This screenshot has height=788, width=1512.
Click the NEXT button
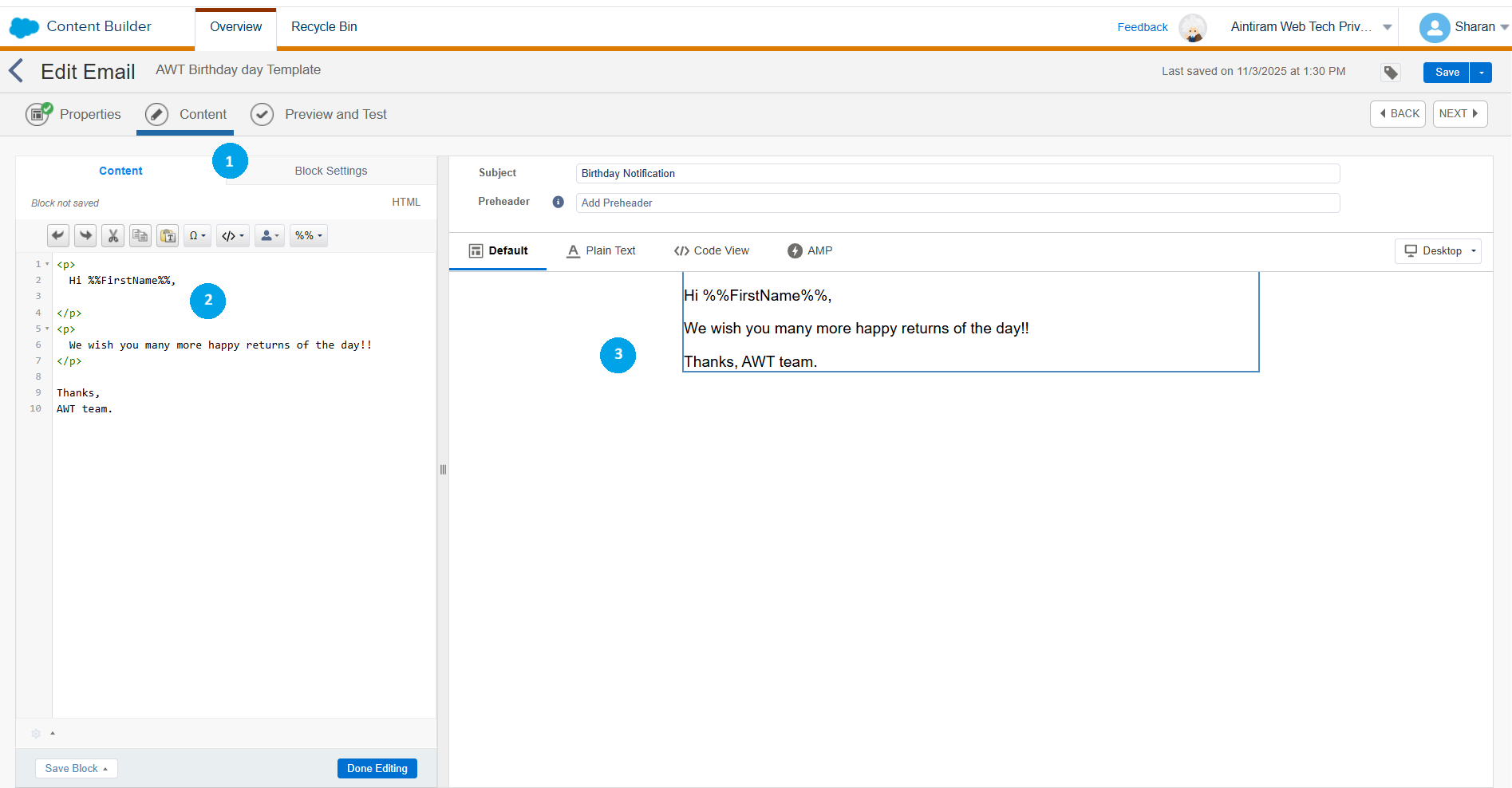(1459, 114)
